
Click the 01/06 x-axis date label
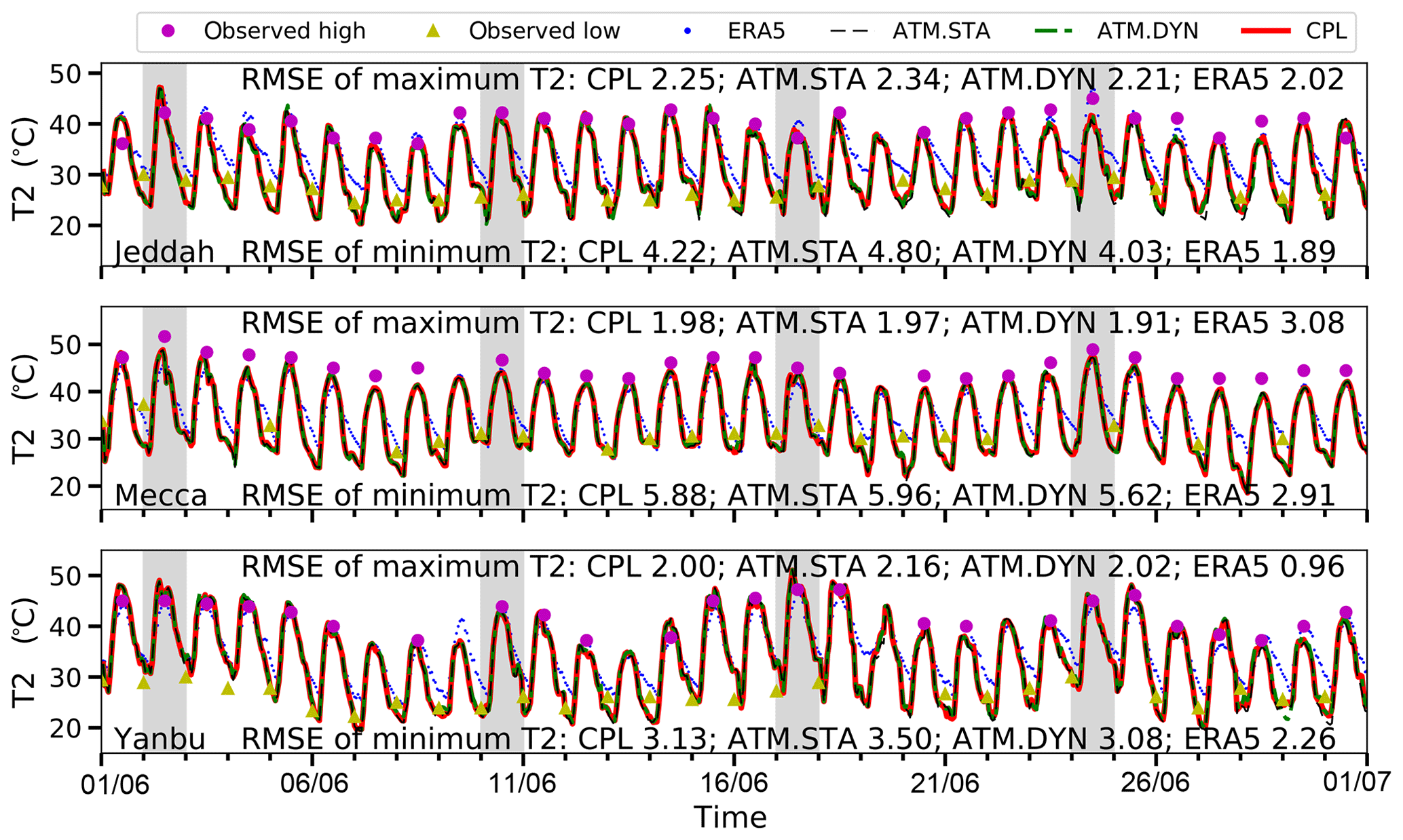click(x=115, y=784)
